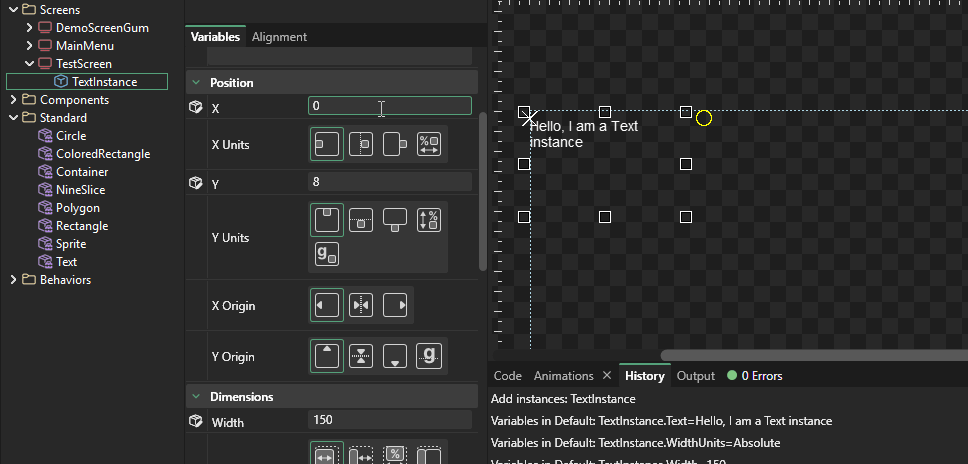This screenshot has height=464, width=968.
Task: Set X Origin to center
Action: (x=361, y=306)
